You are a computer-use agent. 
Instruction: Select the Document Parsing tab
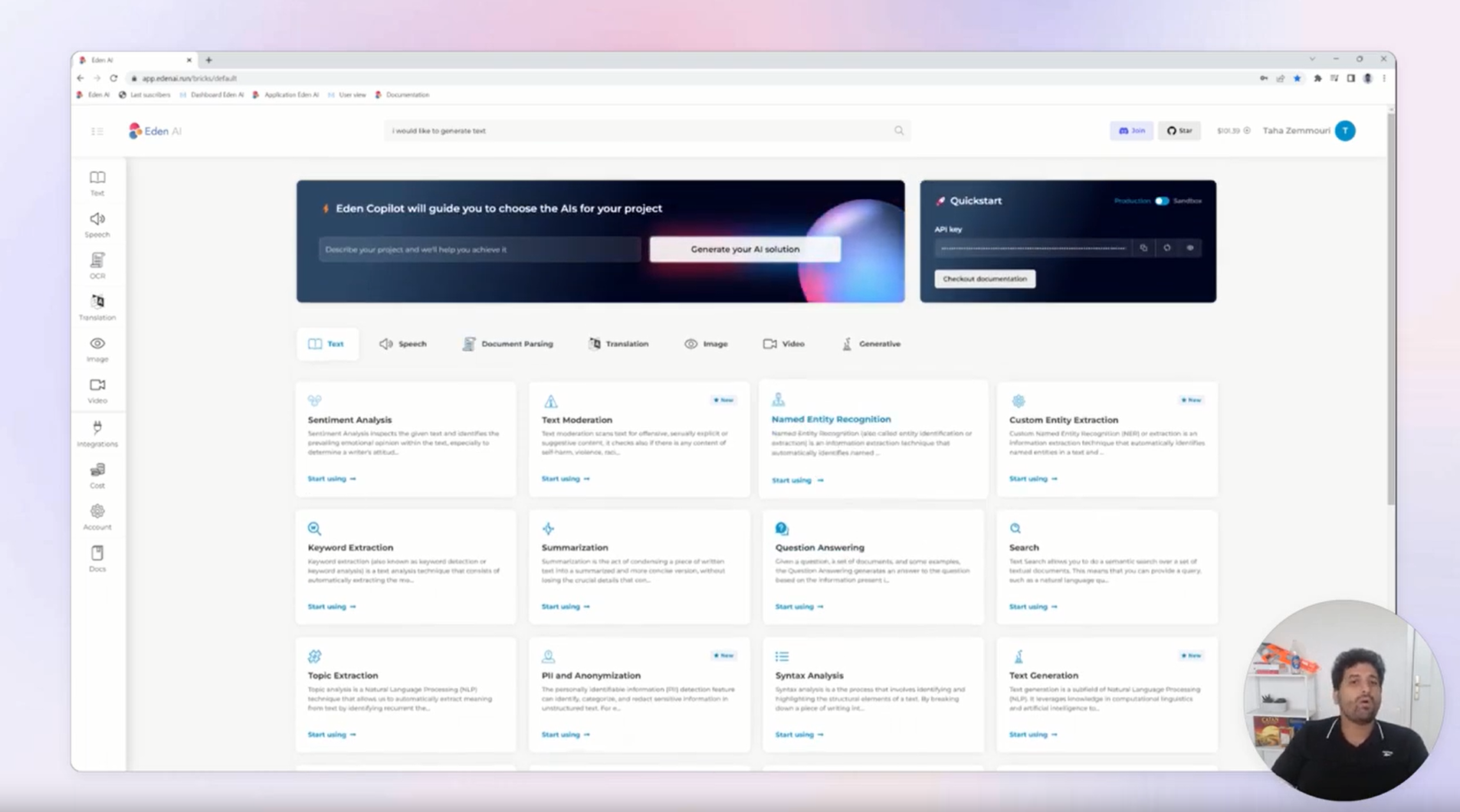point(507,344)
